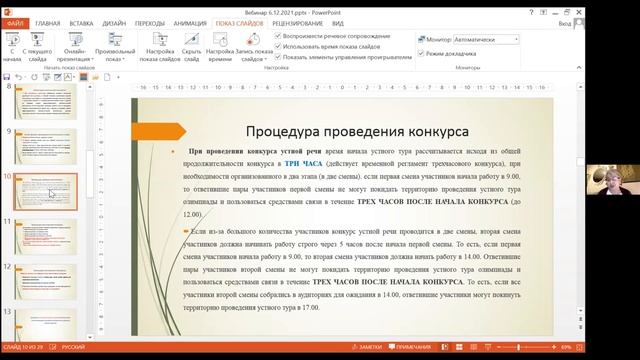Start slideshow from current slide icon

point(37,40)
